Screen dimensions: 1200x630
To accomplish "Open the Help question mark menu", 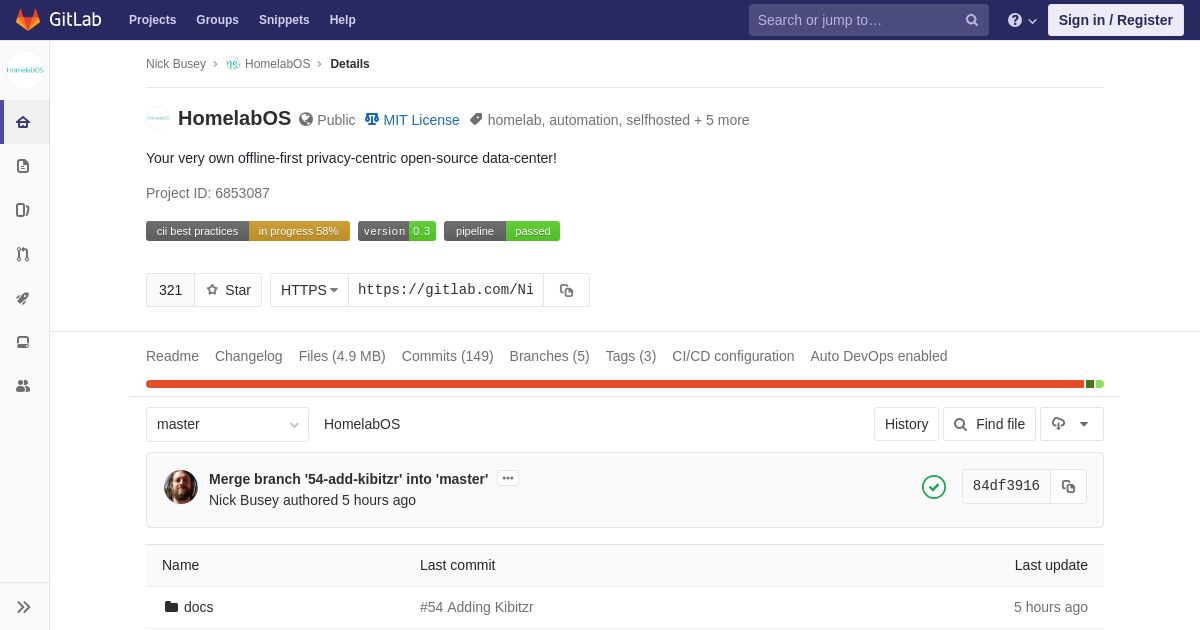I will point(1022,20).
